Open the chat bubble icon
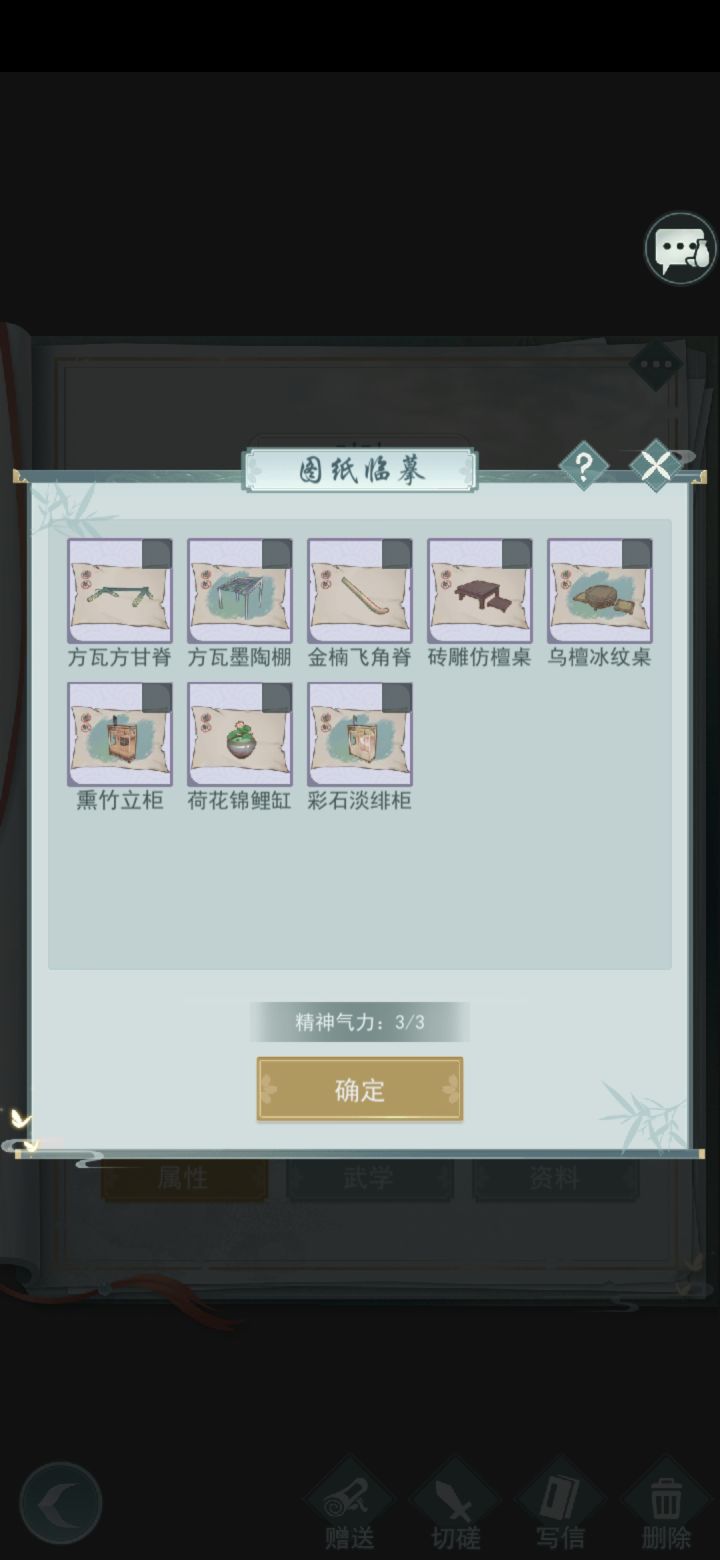This screenshot has height=1560, width=720. [681, 248]
